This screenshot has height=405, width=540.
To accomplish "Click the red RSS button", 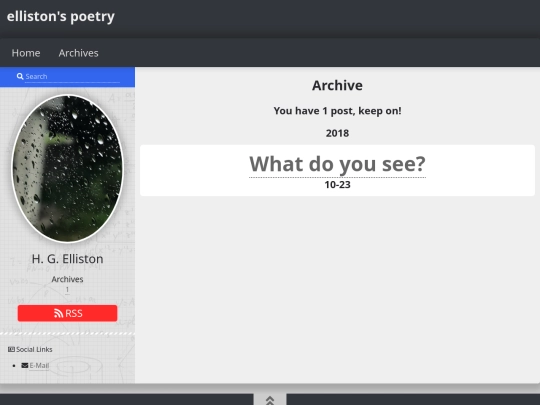I will (68, 313).
